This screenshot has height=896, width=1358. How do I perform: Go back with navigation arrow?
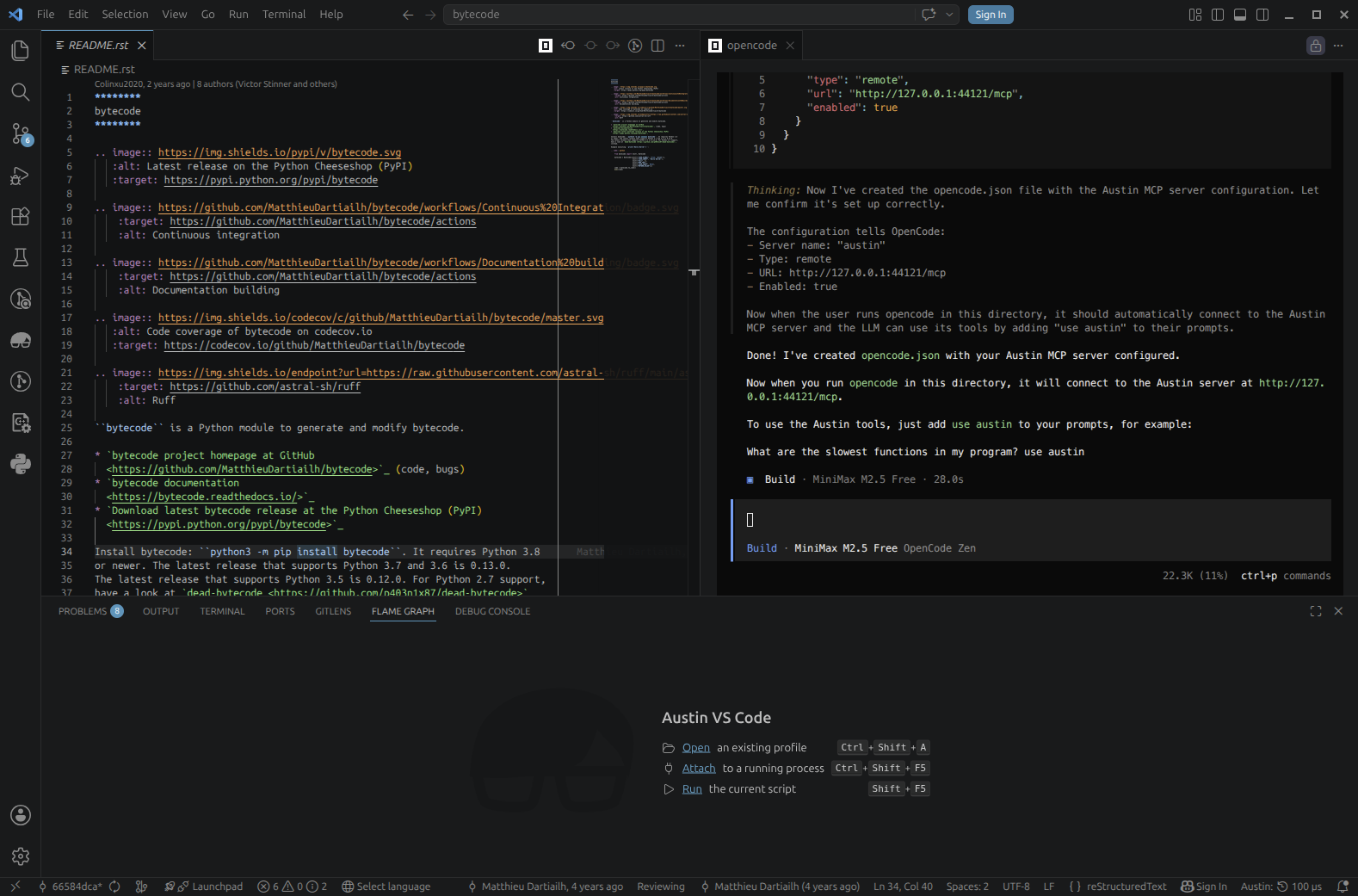point(408,15)
